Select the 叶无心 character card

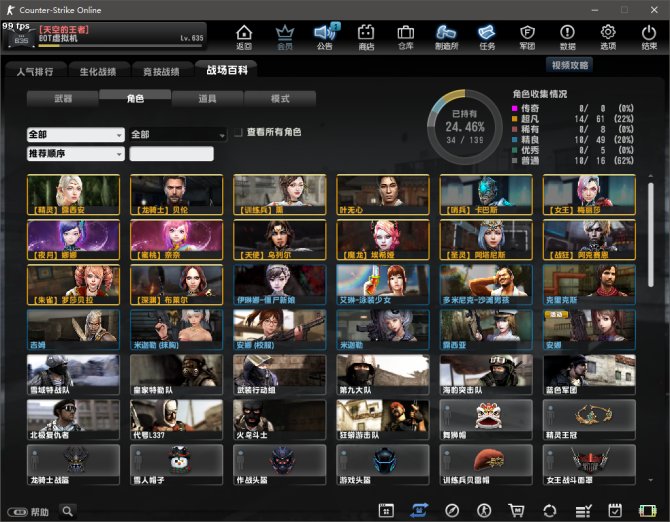click(383, 194)
